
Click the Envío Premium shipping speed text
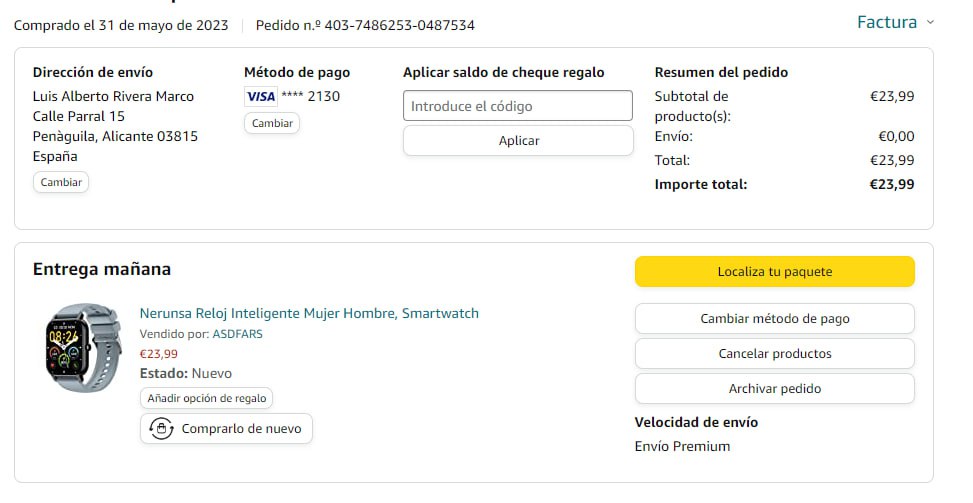click(682, 446)
